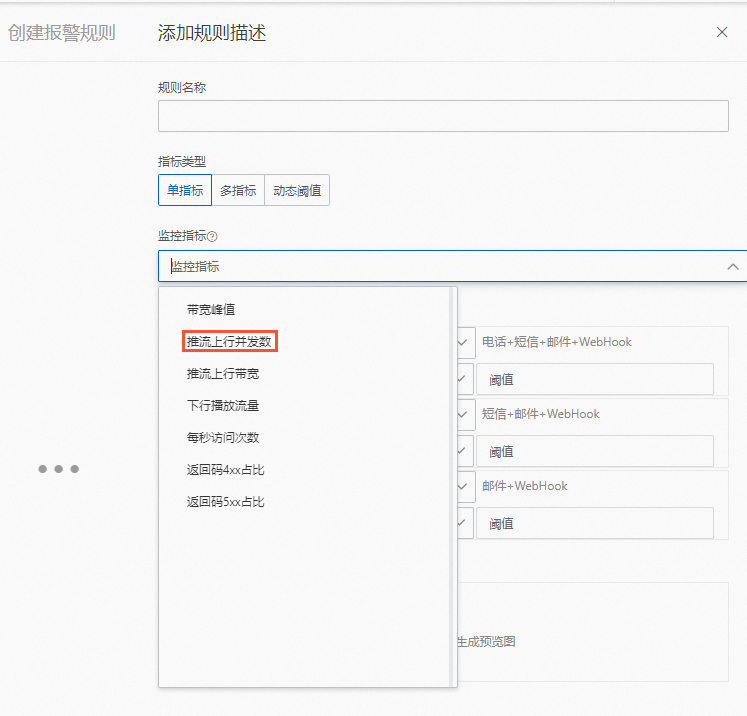
Task: Collapse the 监控指标 dropdown with chevron
Action: [x=733, y=267]
